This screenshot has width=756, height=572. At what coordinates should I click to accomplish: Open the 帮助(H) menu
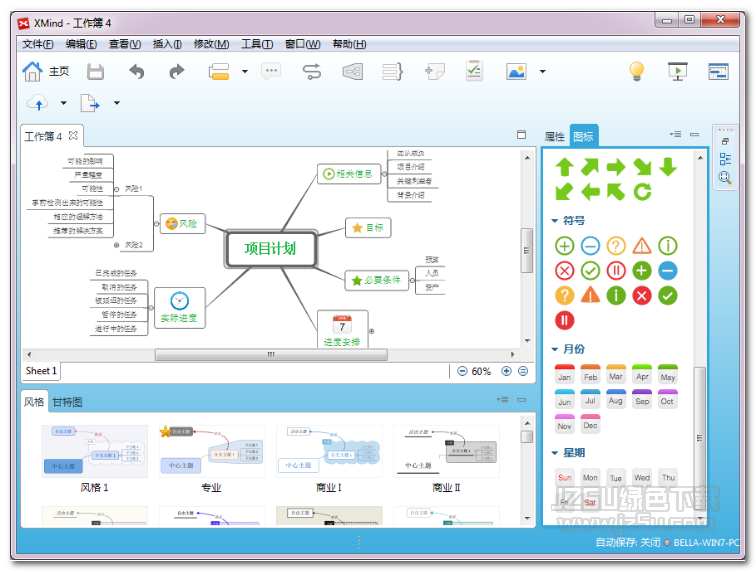tap(350, 44)
